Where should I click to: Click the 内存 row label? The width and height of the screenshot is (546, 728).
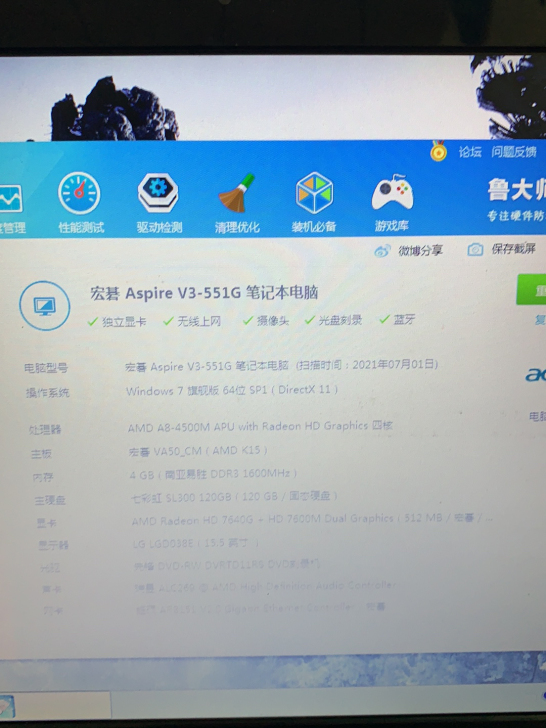(x=43, y=477)
